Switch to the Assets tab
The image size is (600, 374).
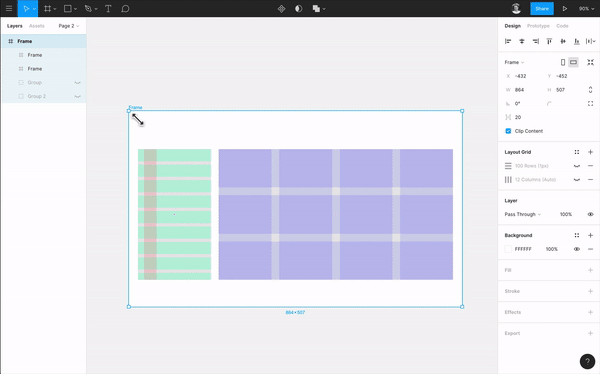[37, 26]
